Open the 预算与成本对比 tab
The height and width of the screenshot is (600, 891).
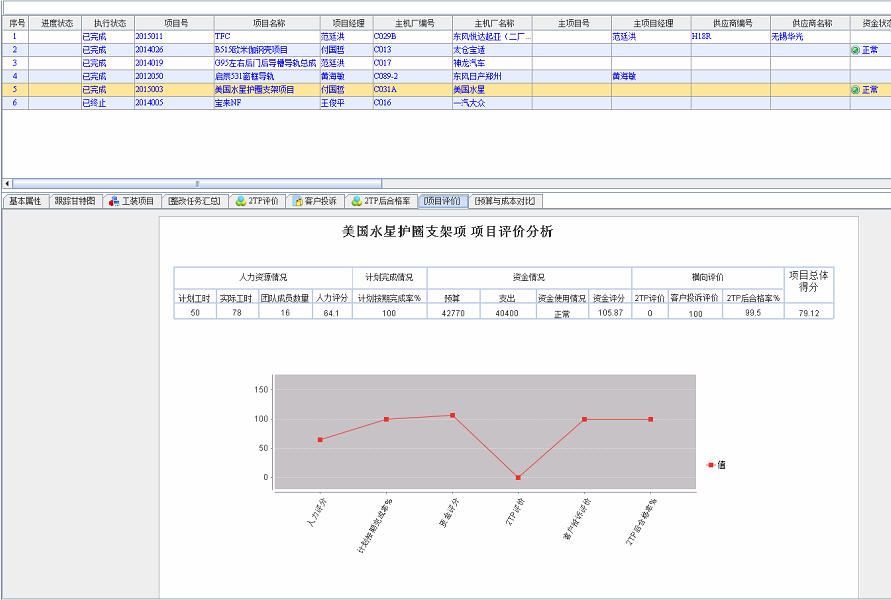pyautogui.click(x=507, y=201)
